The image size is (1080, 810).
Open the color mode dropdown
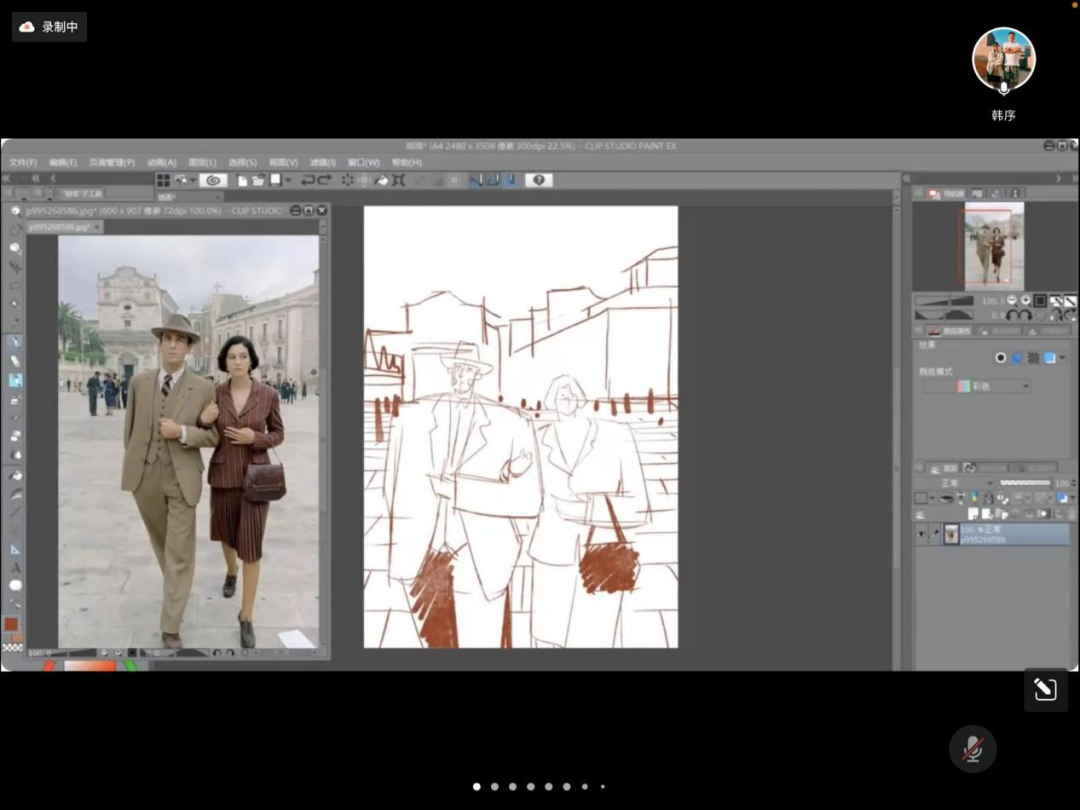pyautogui.click(x=976, y=386)
